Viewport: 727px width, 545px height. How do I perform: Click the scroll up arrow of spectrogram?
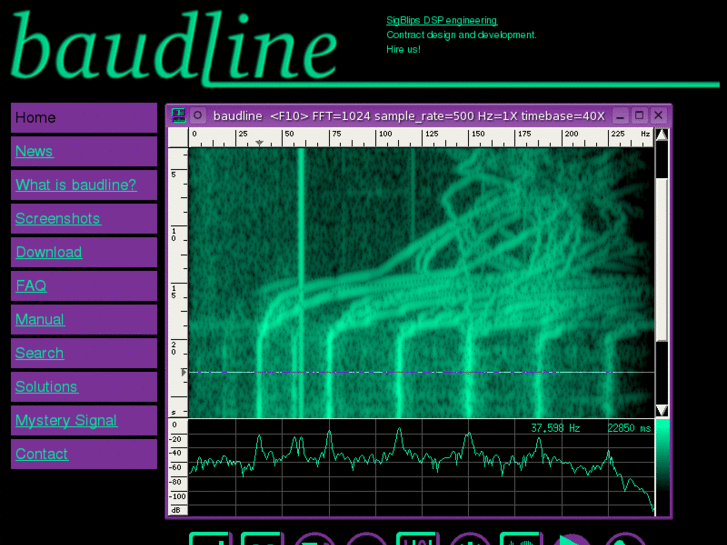[x=661, y=134]
